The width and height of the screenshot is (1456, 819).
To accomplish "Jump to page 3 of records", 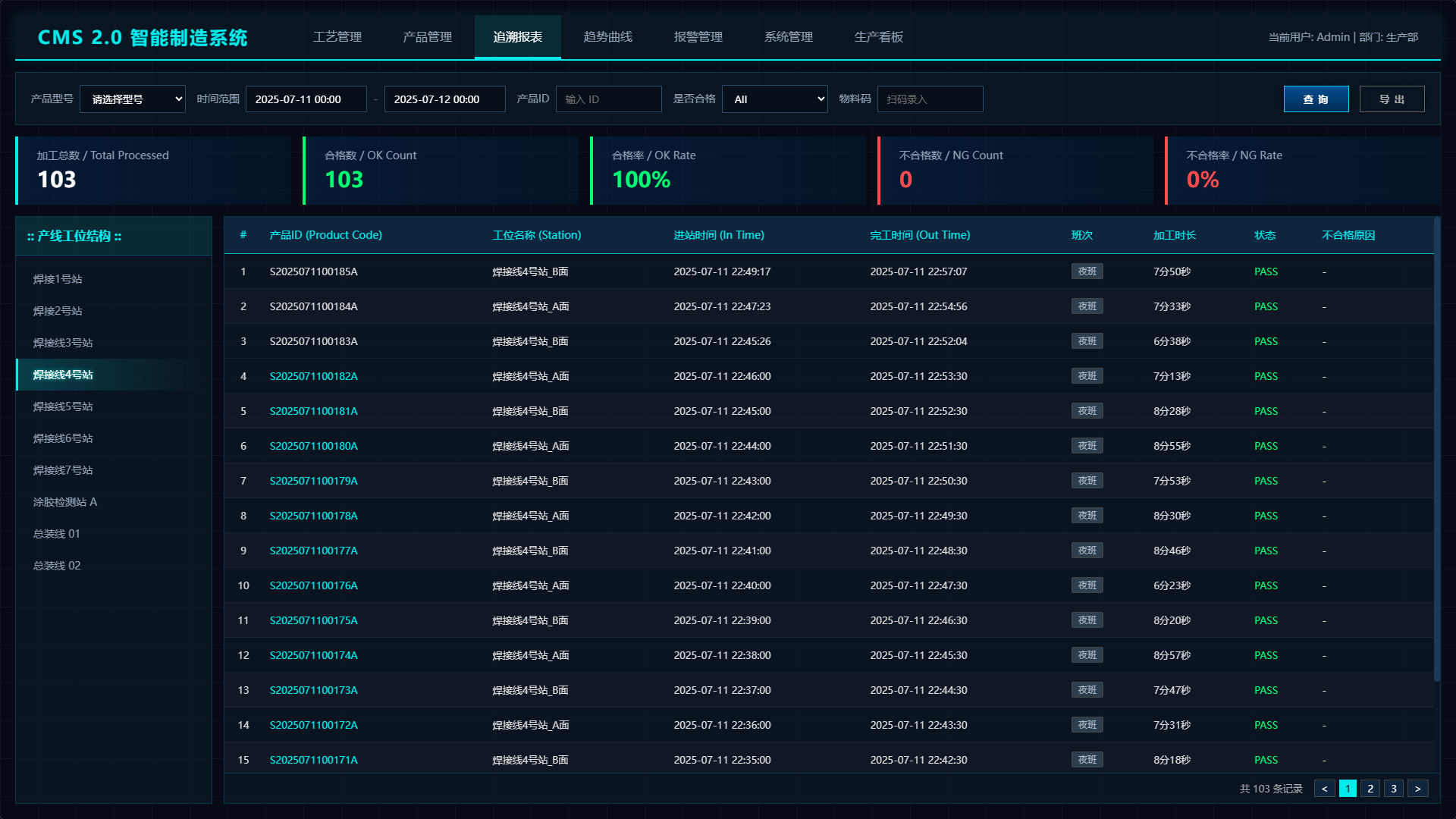I will click(x=1393, y=789).
